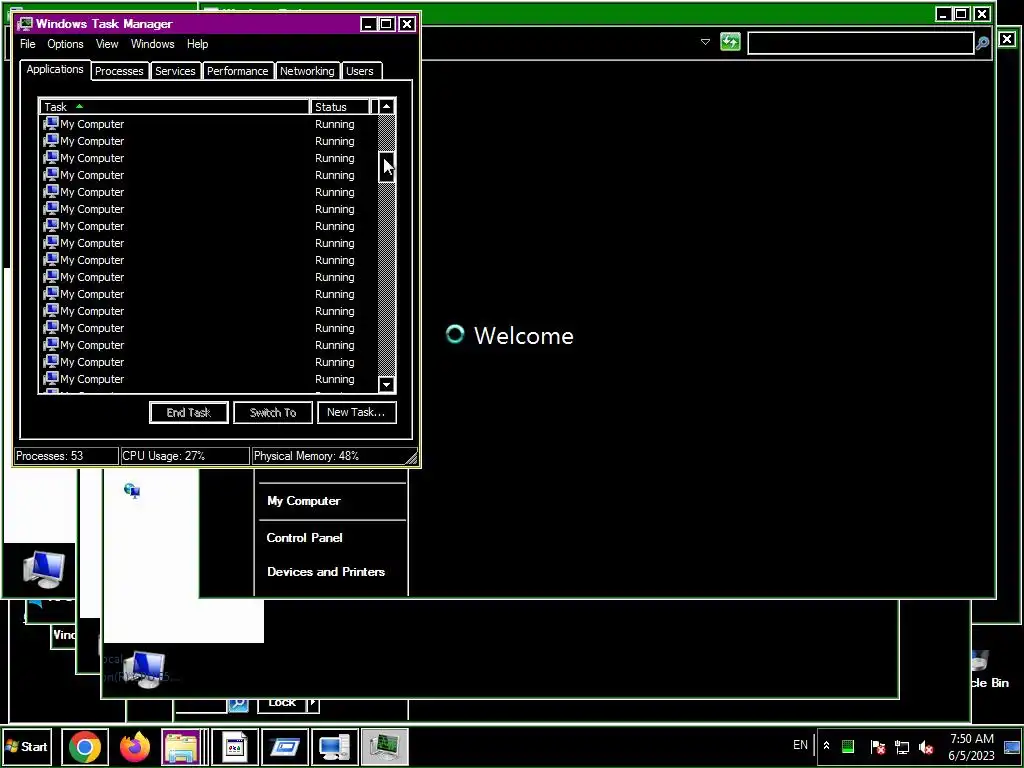Viewport: 1024px width, 768px height.
Task: Click the Processes: 53 status bar entry
Action: click(65, 456)
